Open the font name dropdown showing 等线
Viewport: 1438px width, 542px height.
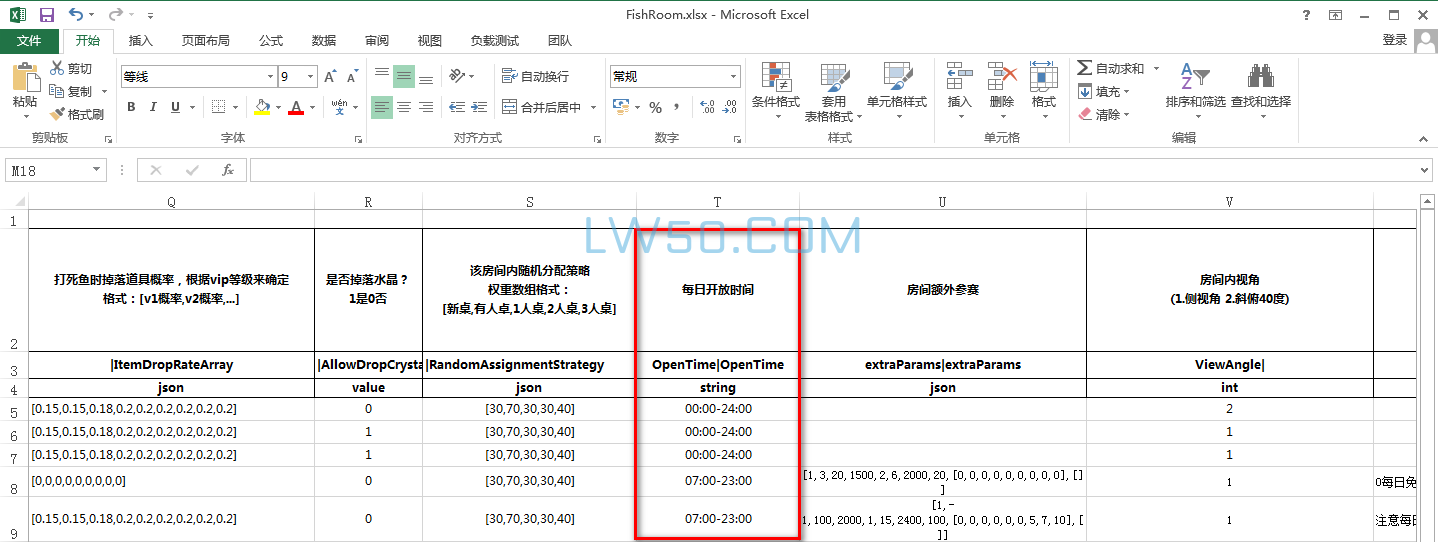[270, 77]
